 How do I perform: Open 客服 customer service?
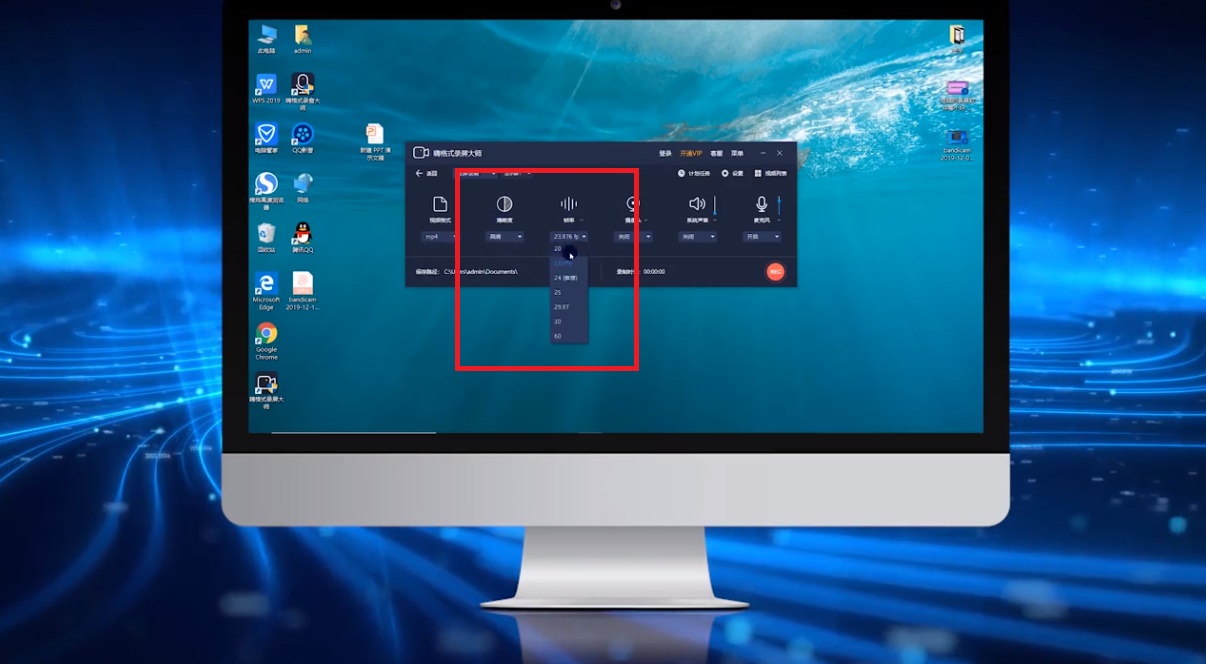pos(716,154)
